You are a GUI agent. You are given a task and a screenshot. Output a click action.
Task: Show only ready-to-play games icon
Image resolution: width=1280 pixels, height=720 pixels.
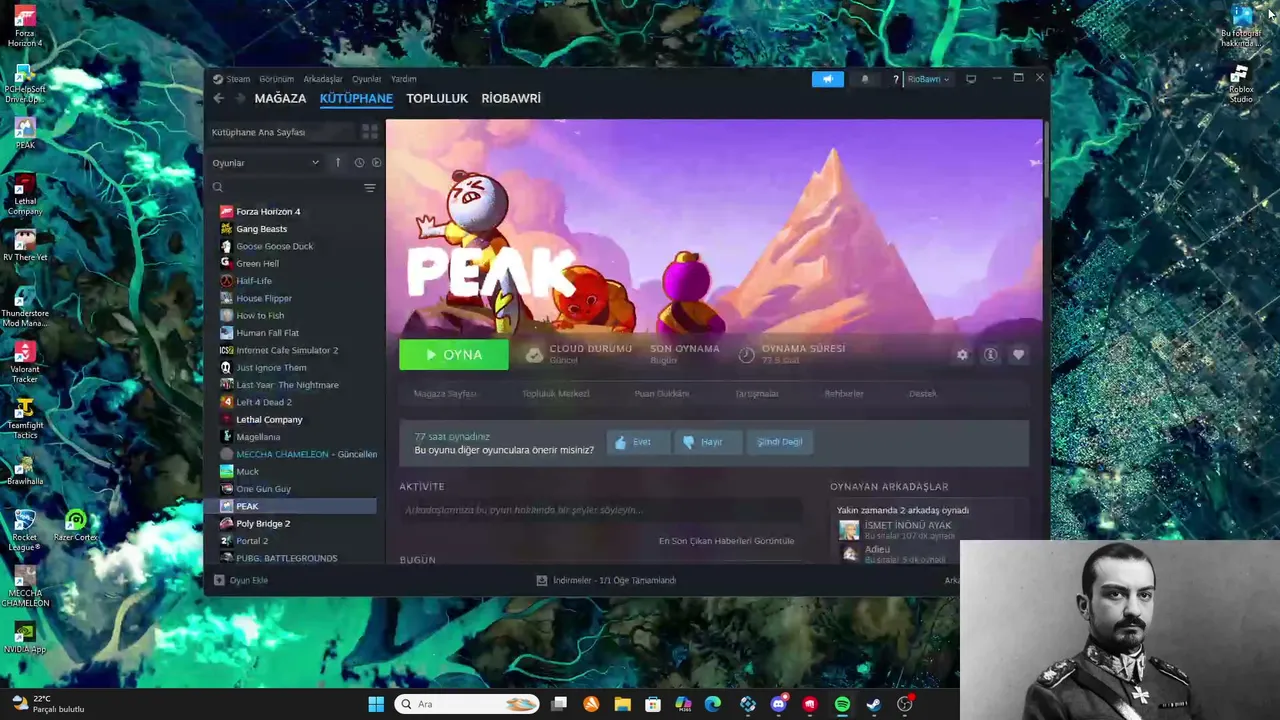[376, 163]
